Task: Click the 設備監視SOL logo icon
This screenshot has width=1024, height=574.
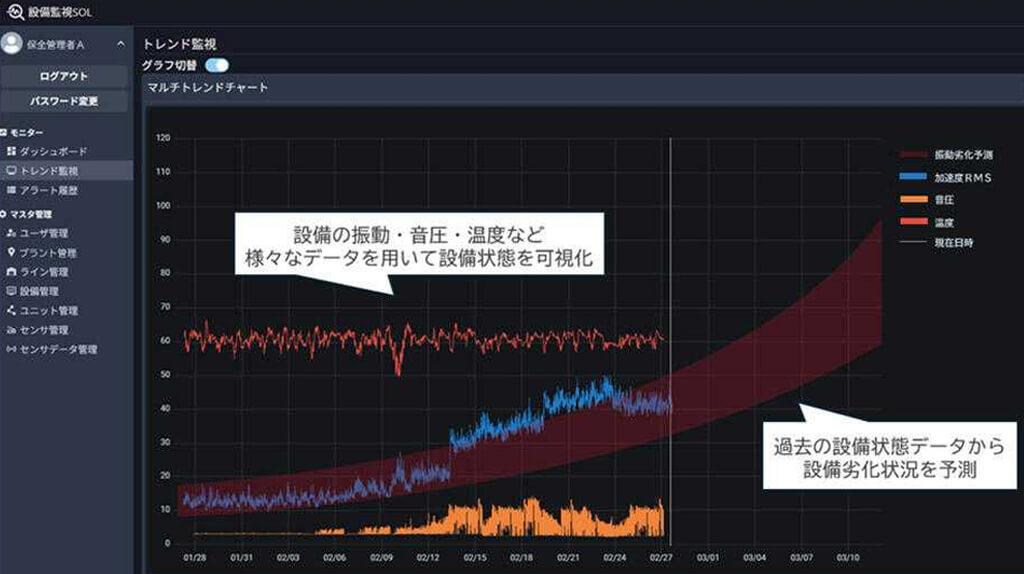Action: (x=14, y=11)
